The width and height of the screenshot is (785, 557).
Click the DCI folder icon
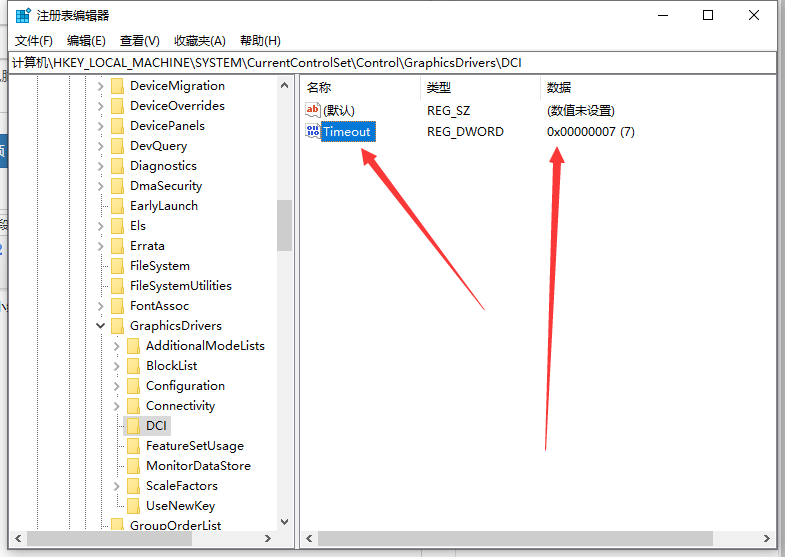pos(133,425)
